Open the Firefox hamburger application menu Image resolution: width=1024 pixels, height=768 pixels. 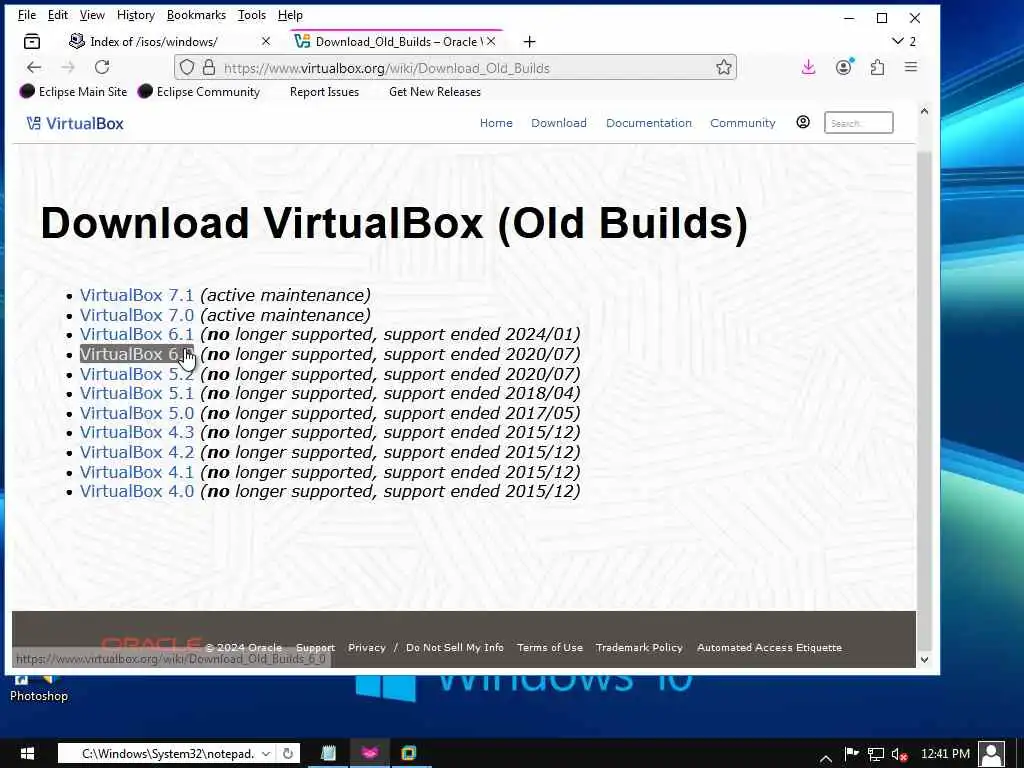[x=911, y=67]
